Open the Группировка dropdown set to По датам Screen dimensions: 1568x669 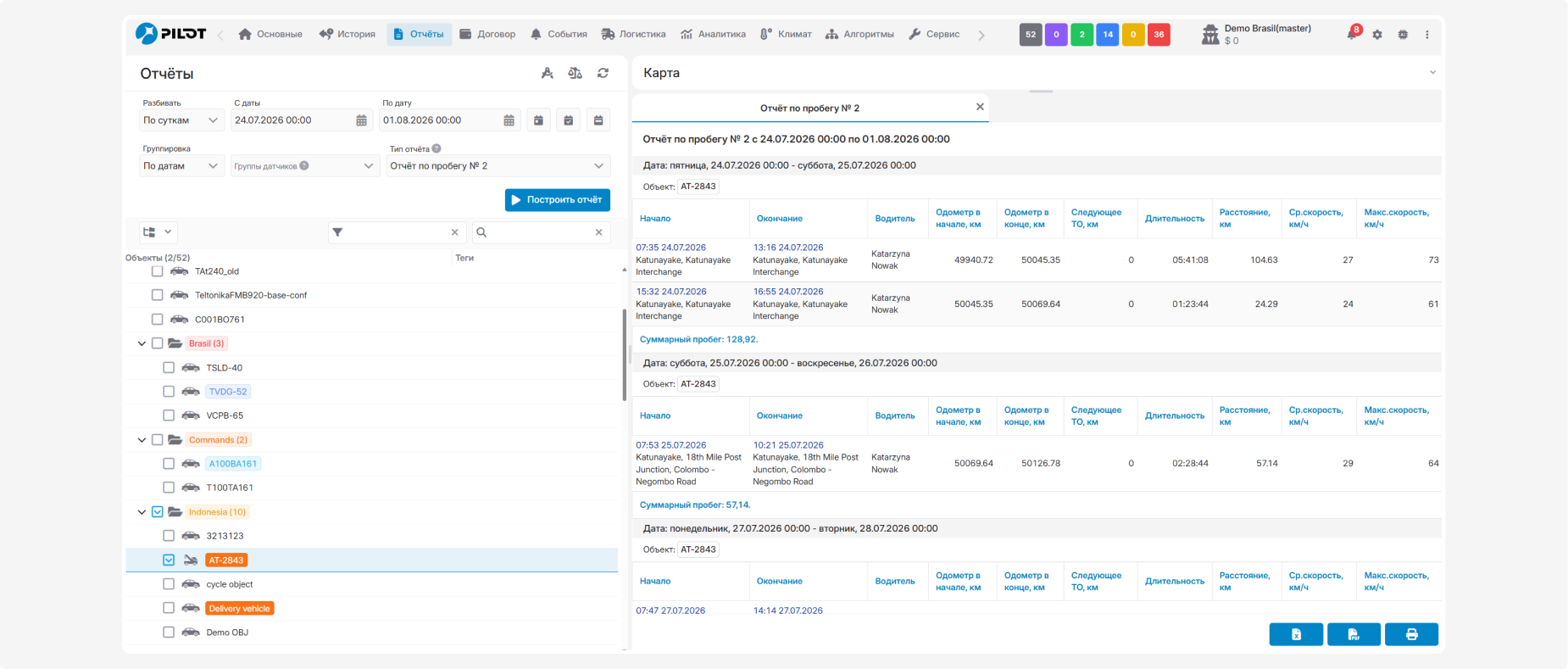tap(181, 166)
